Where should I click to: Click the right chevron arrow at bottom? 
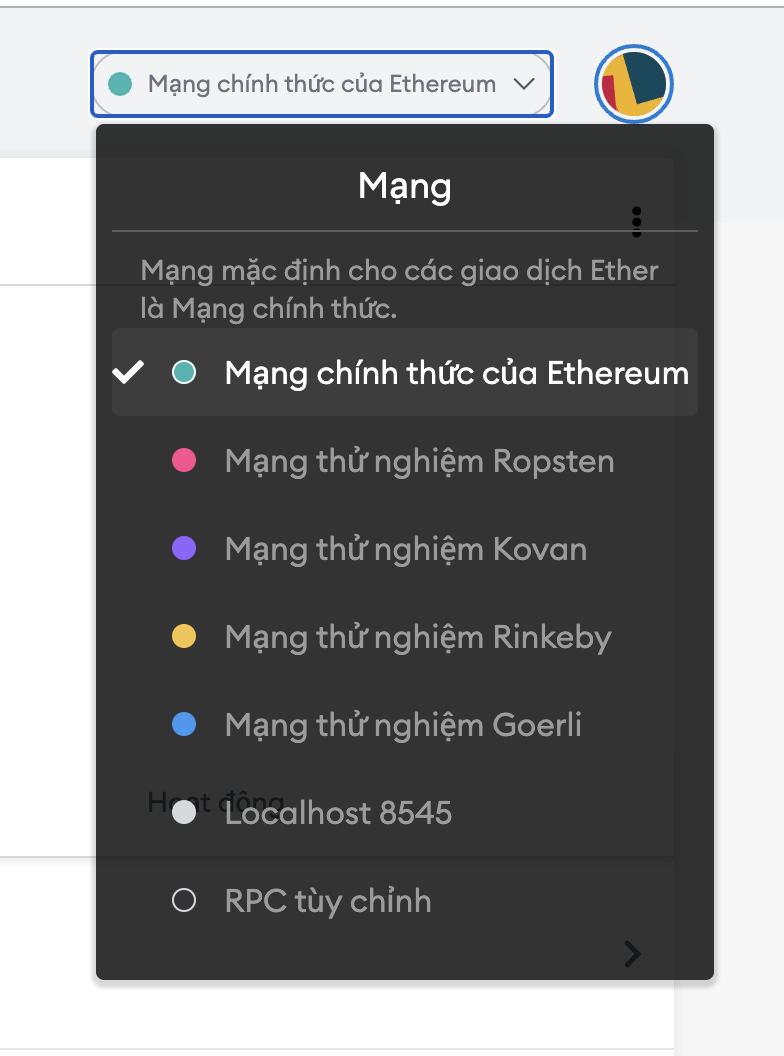[x=632, y=954]
